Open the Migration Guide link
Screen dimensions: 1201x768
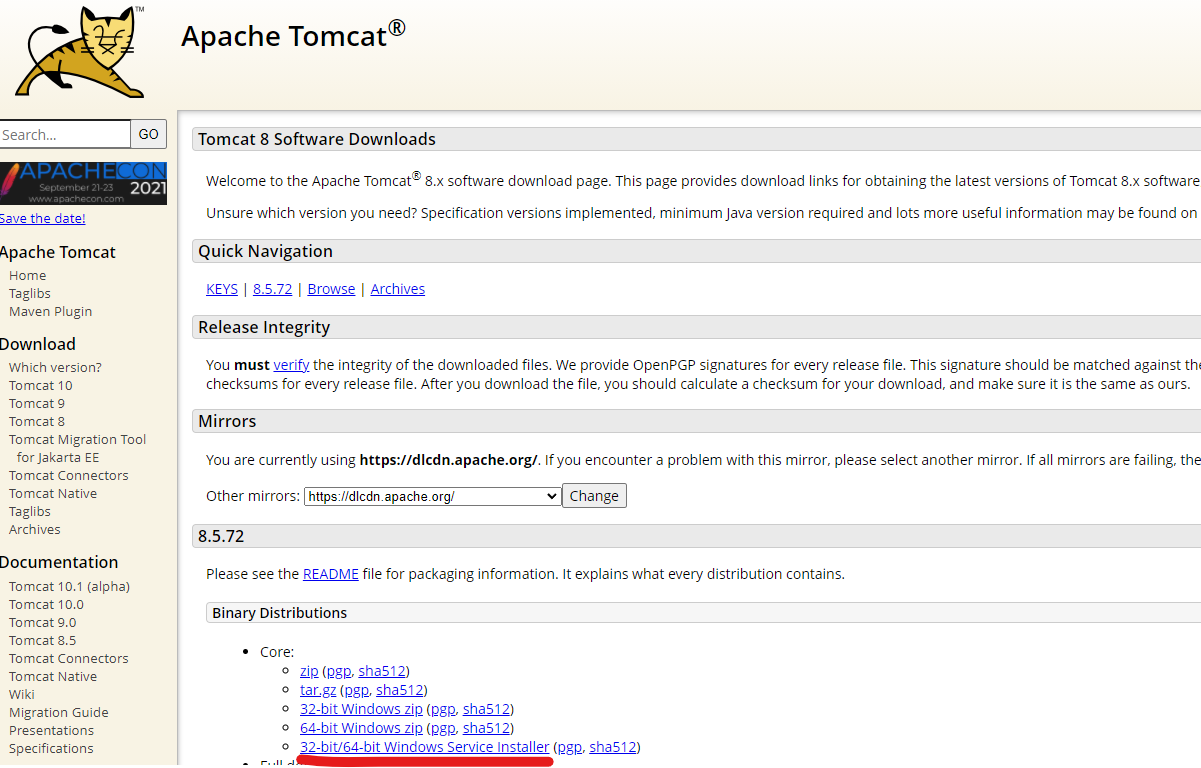click(x=58, y=712)
